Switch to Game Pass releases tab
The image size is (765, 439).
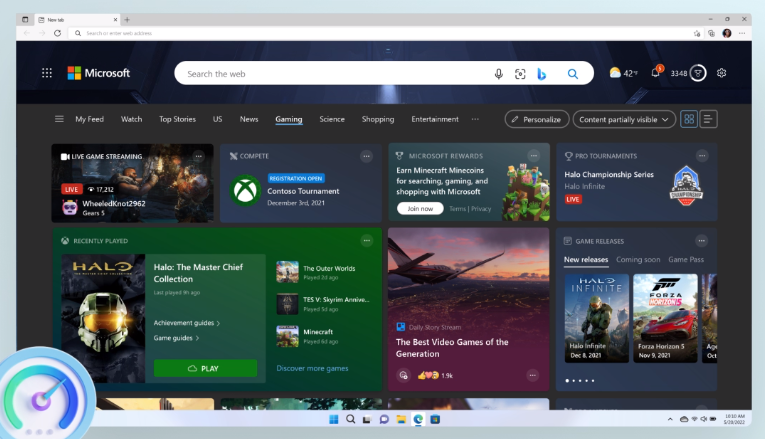[x=686, y=259]
